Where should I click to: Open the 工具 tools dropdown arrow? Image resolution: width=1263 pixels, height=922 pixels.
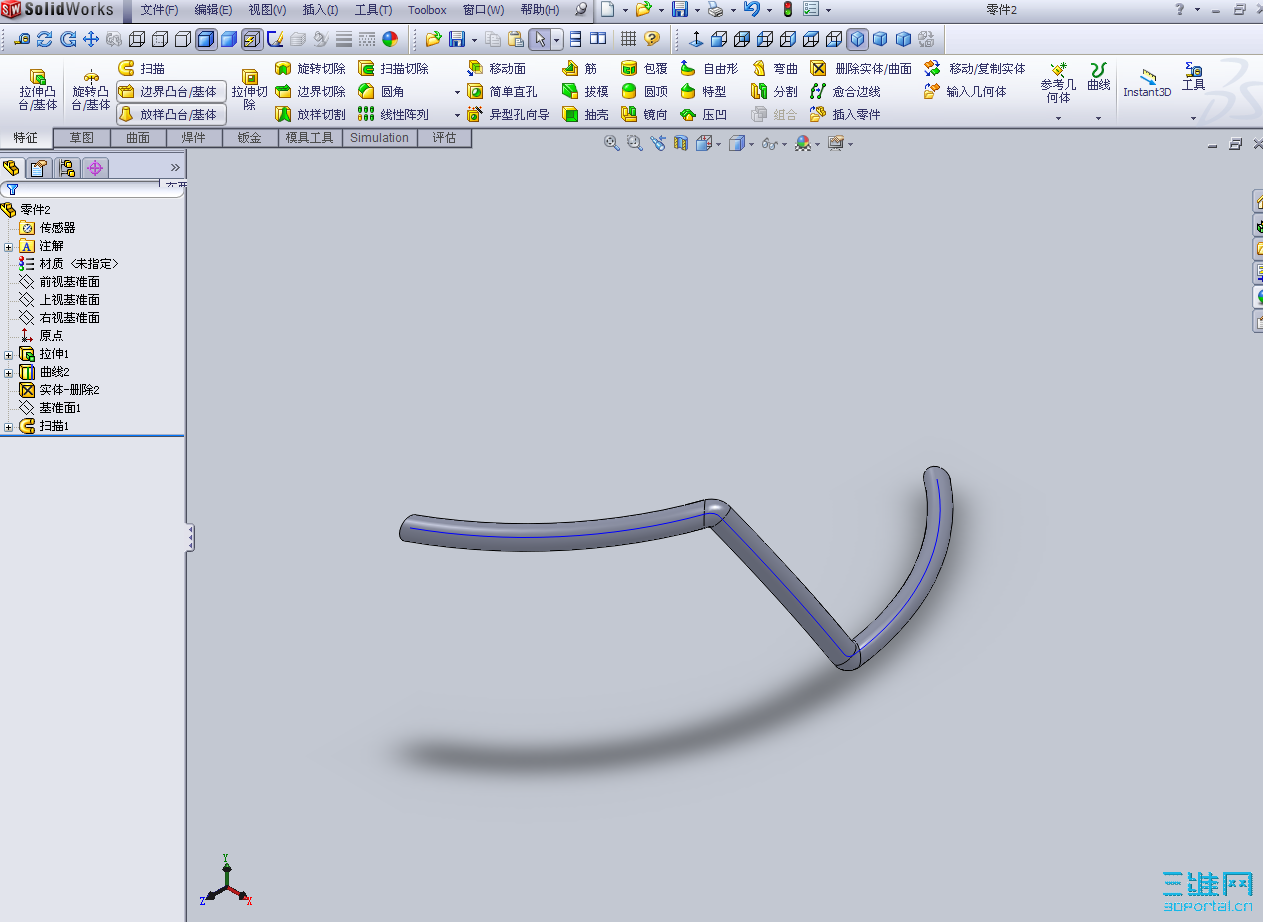coord(1193,118)
